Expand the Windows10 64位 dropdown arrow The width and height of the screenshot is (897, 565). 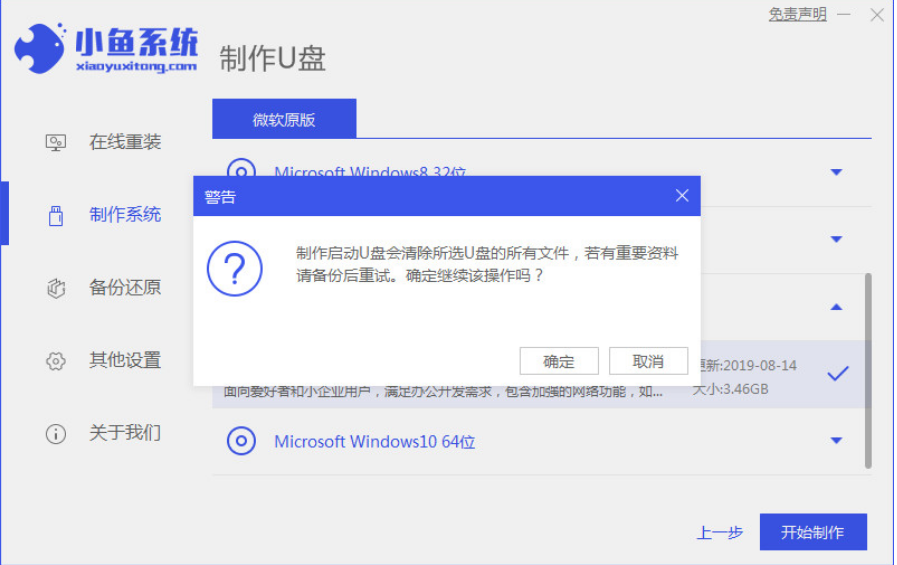tap(836, 440)
